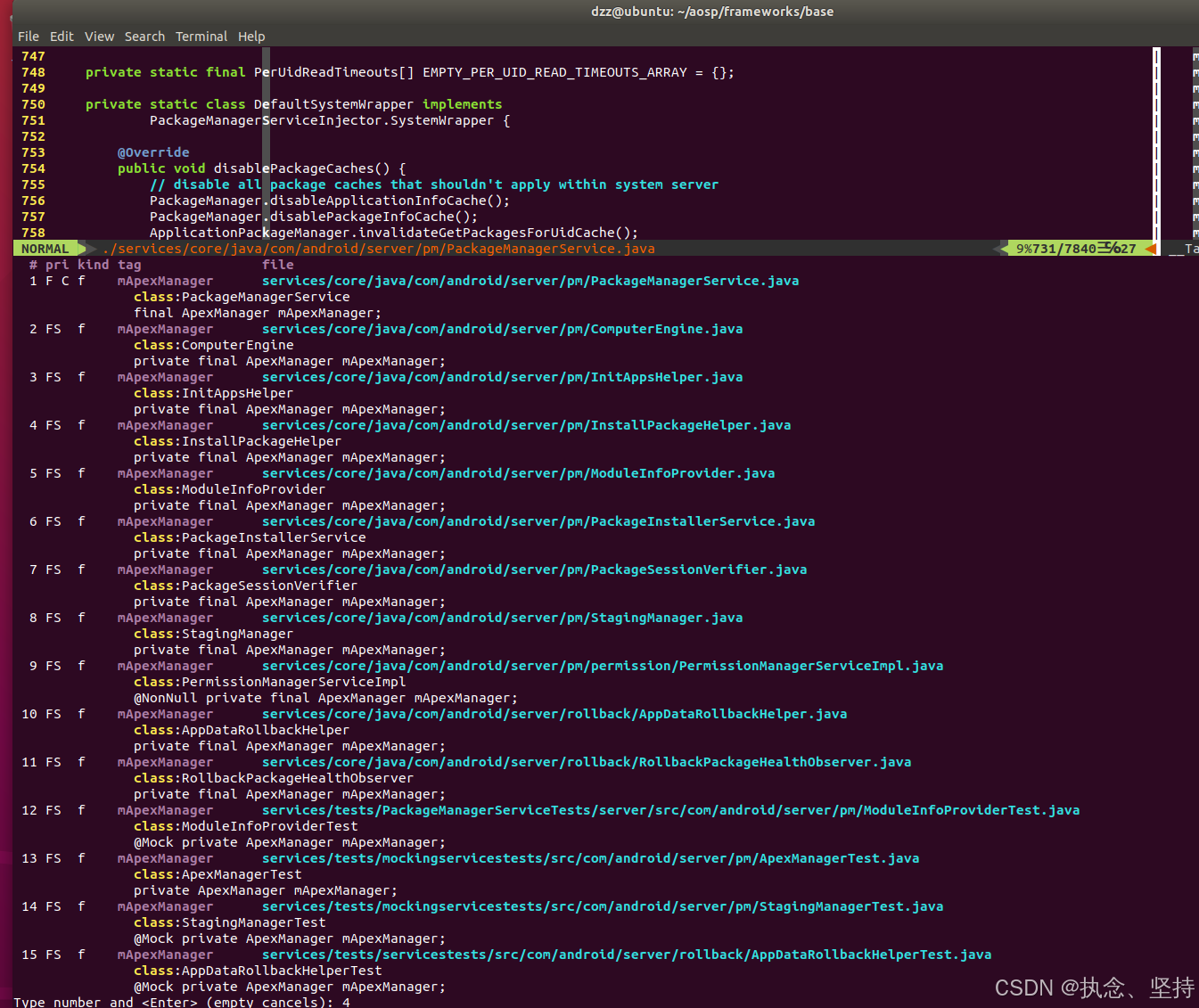Viewport: 1199px width, 1008px height.
Task: Click the vertical scrollbar of the code pane
Action: (x=1157, y=143)
